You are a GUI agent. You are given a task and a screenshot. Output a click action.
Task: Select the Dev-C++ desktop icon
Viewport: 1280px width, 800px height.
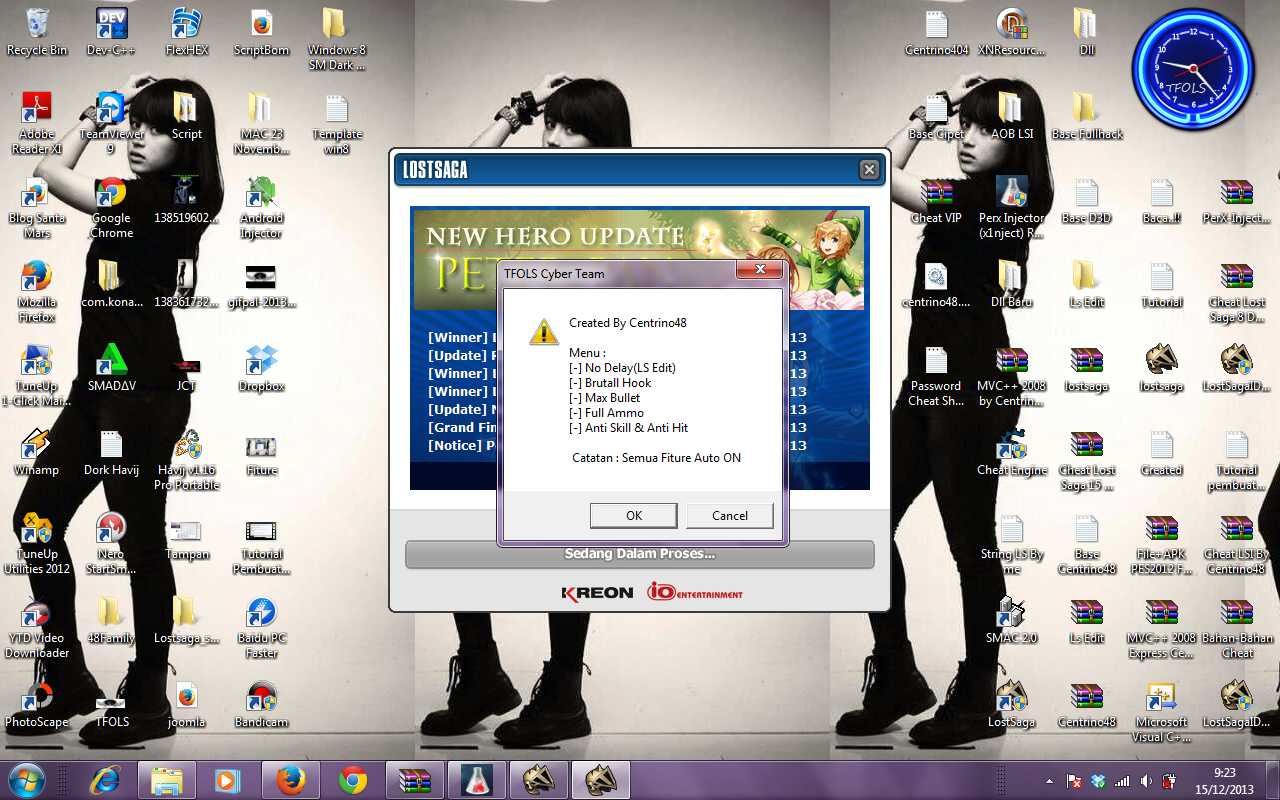[111, 32]
